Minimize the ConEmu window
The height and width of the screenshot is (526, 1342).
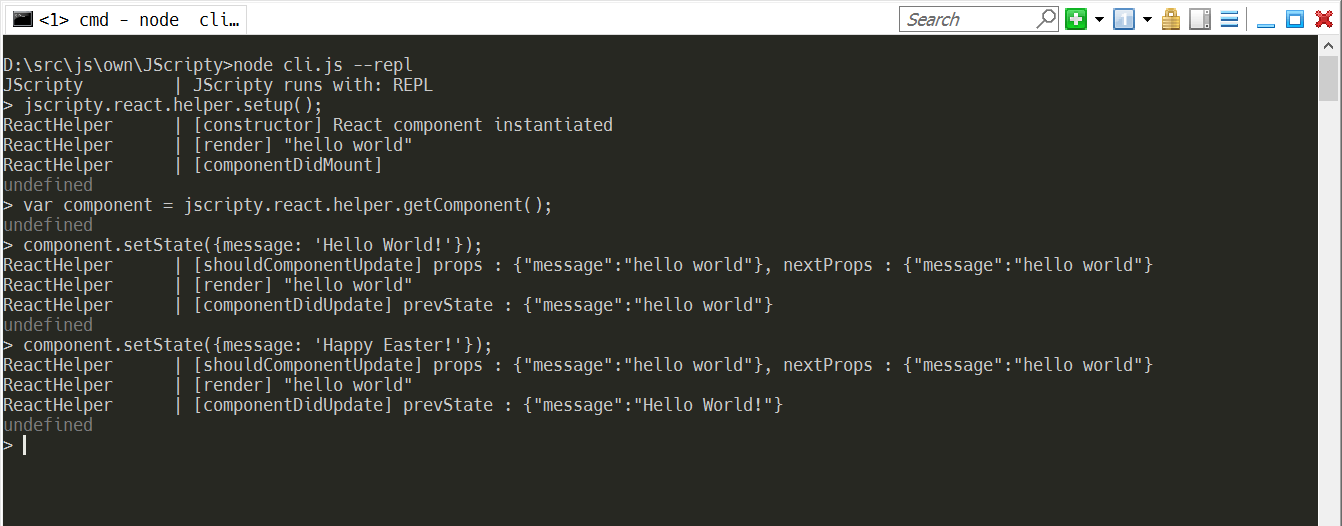tap(1266, 19)
